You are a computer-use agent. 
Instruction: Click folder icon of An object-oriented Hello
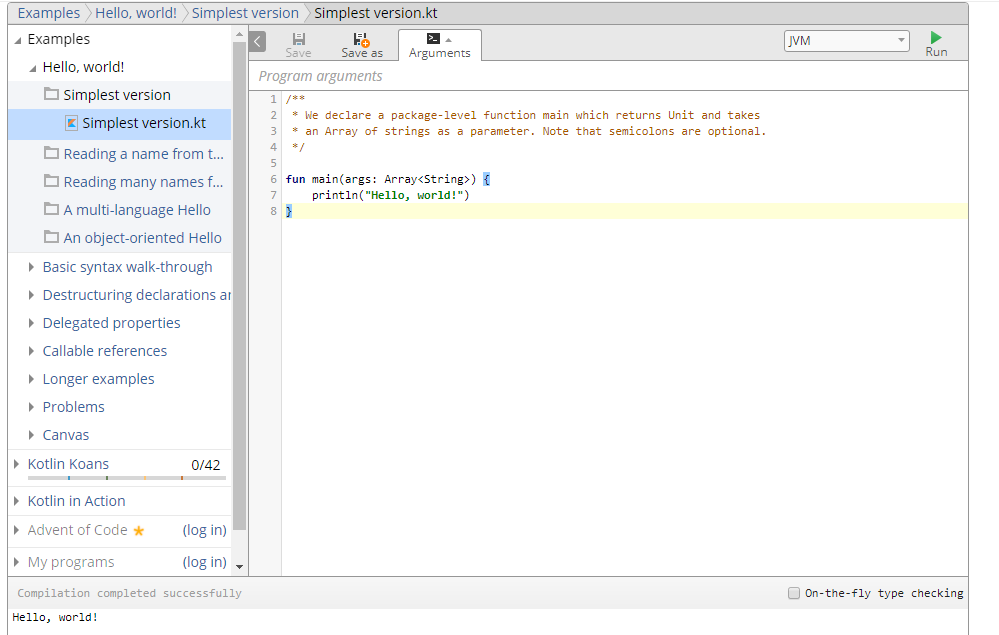[51, 237]
